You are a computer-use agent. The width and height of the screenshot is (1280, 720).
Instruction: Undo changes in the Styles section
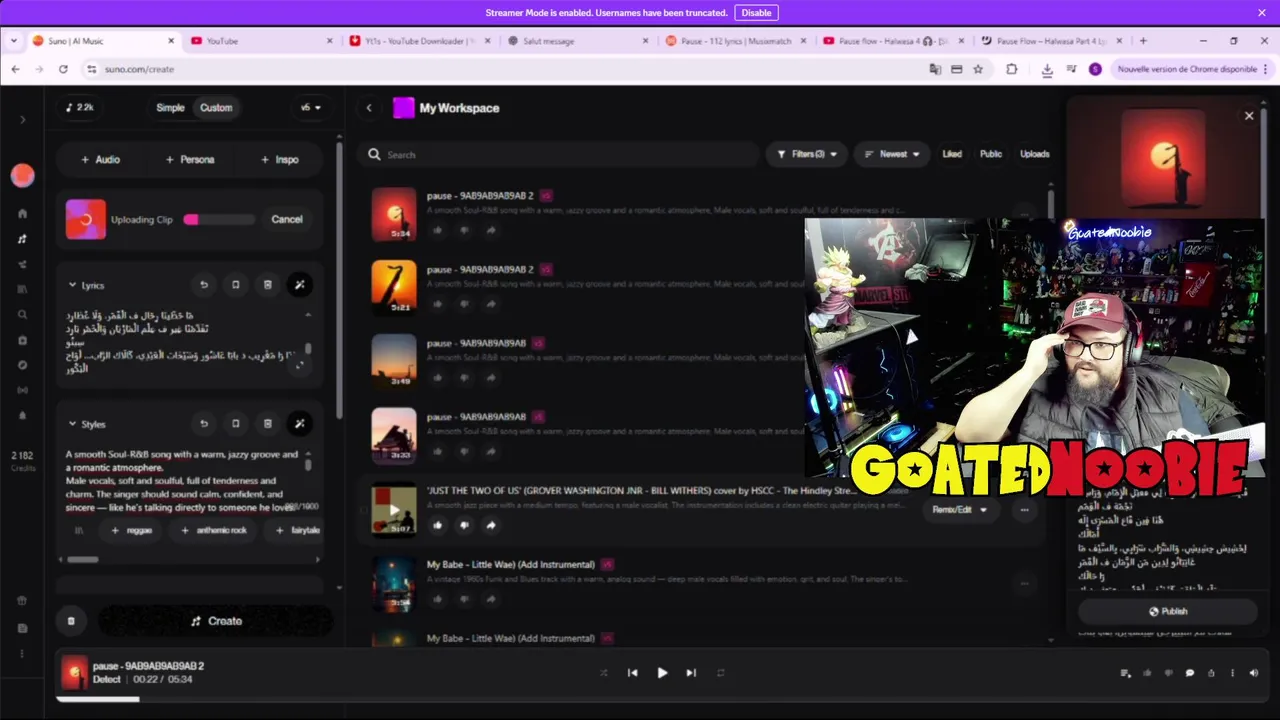click(x=204, y=424)
